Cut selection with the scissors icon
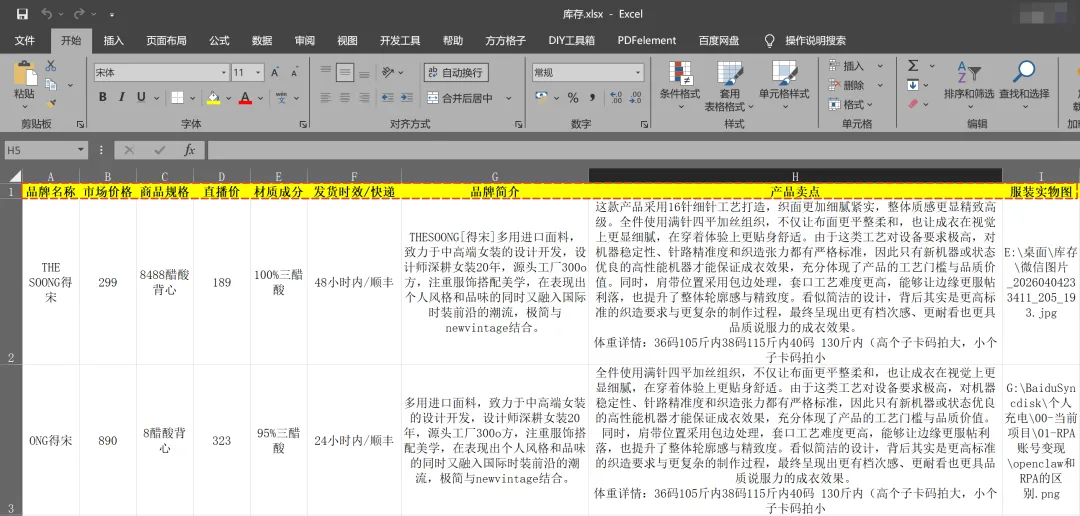Image resolution: width=1080 pixels, height=516 pixels. pos(50,66)
